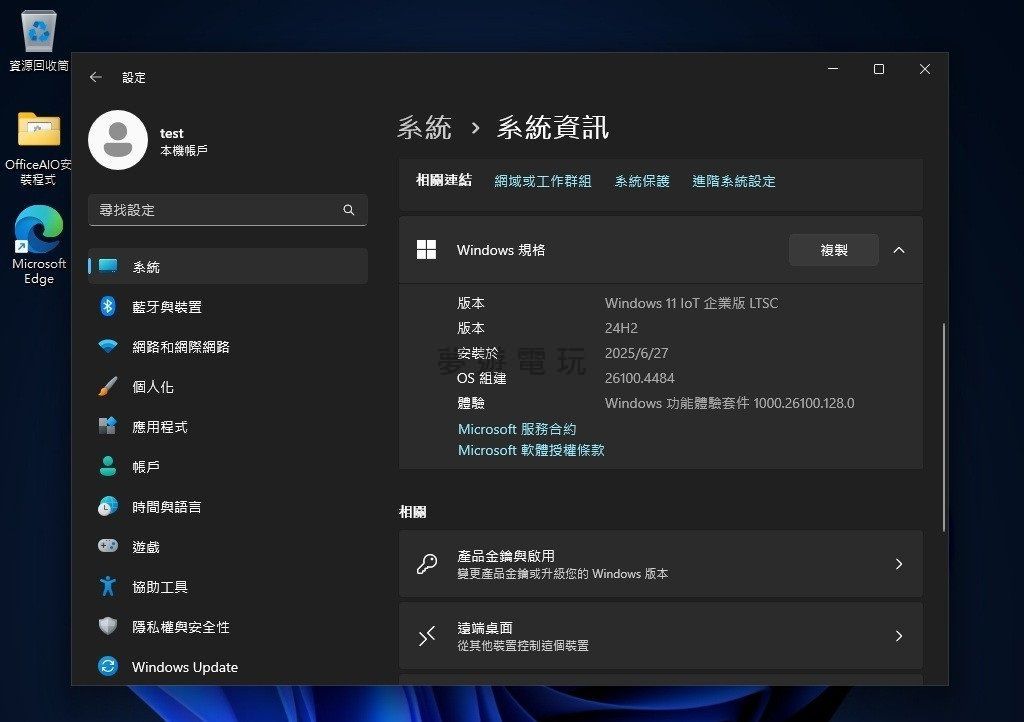This screenshot has width=1024, height=722.
Task: Open 遠端桌面 via its right chevron
Action: pyautogui.click(x=899, y=636)
